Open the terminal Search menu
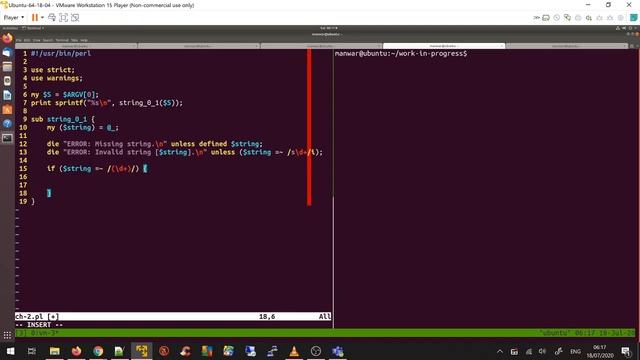The image size is (640, 360). coord(48,40)
